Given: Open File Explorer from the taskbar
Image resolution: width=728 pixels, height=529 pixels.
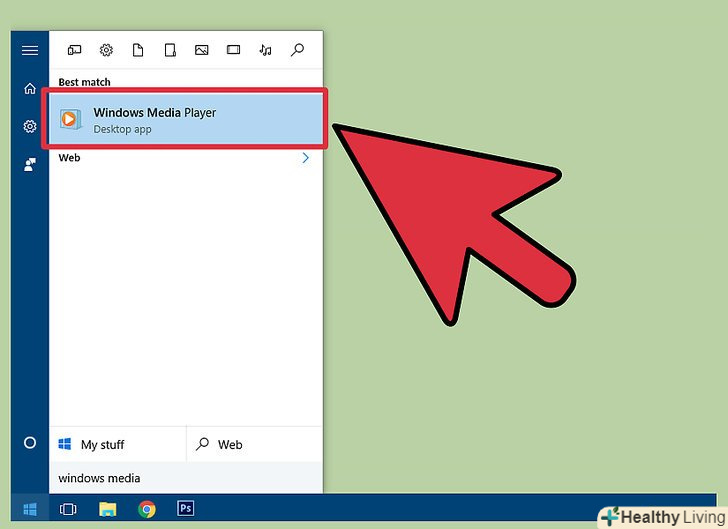Looking at the screenshot, I should 108,509.
